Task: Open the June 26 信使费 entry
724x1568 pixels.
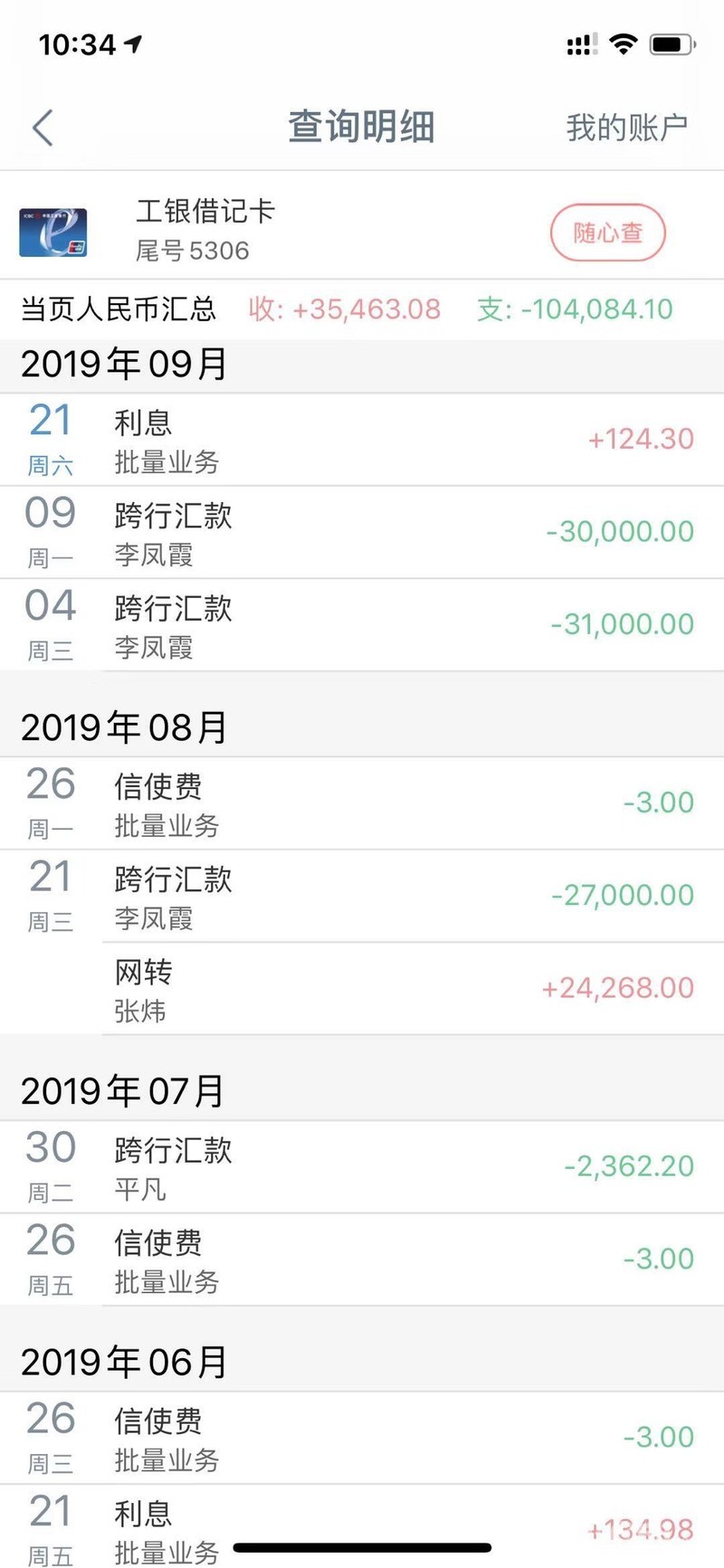Action: click(362, 1438)
